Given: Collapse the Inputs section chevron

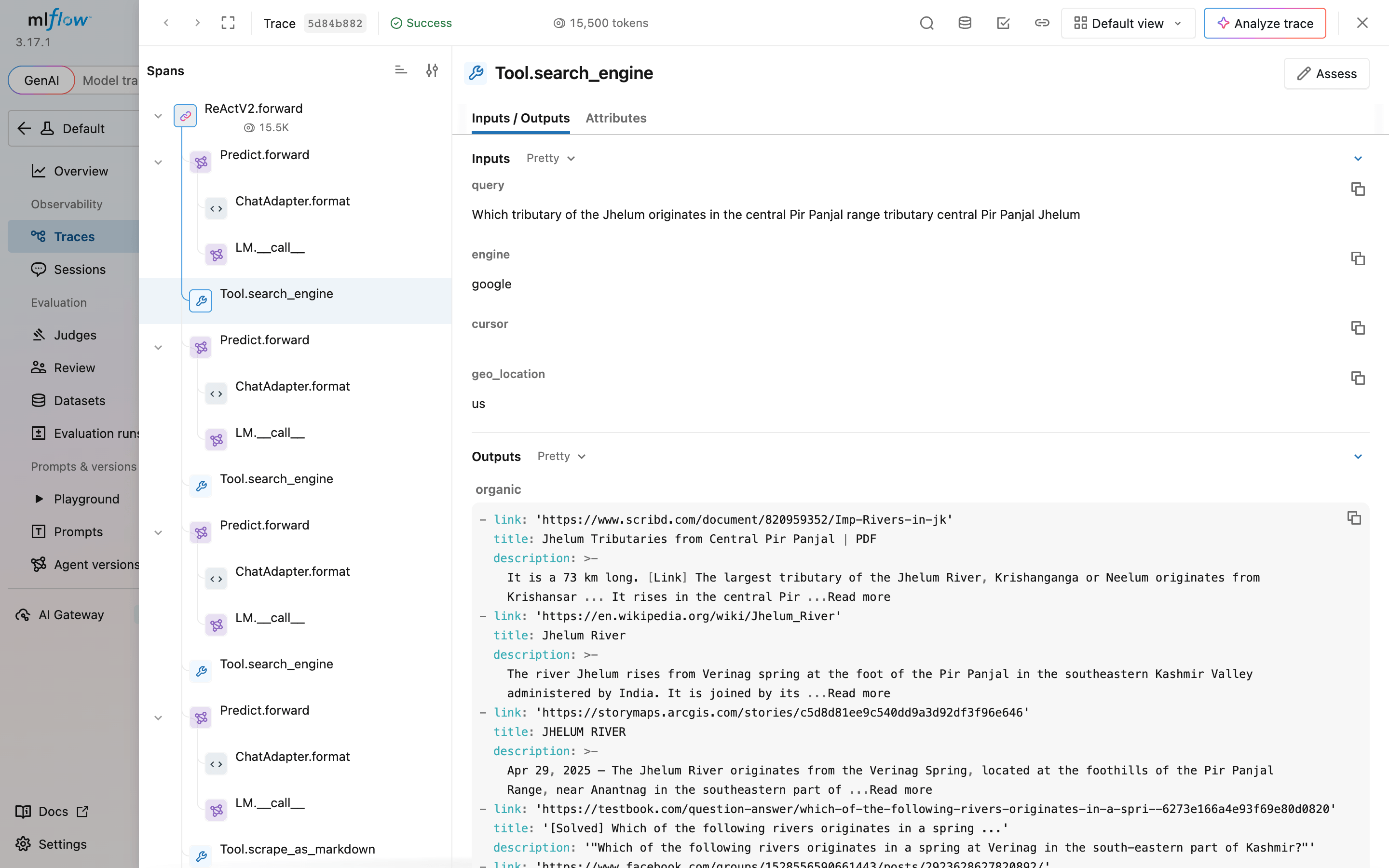Looking at the screenshot, I should pyautogui.click(x=1358, y=159).
